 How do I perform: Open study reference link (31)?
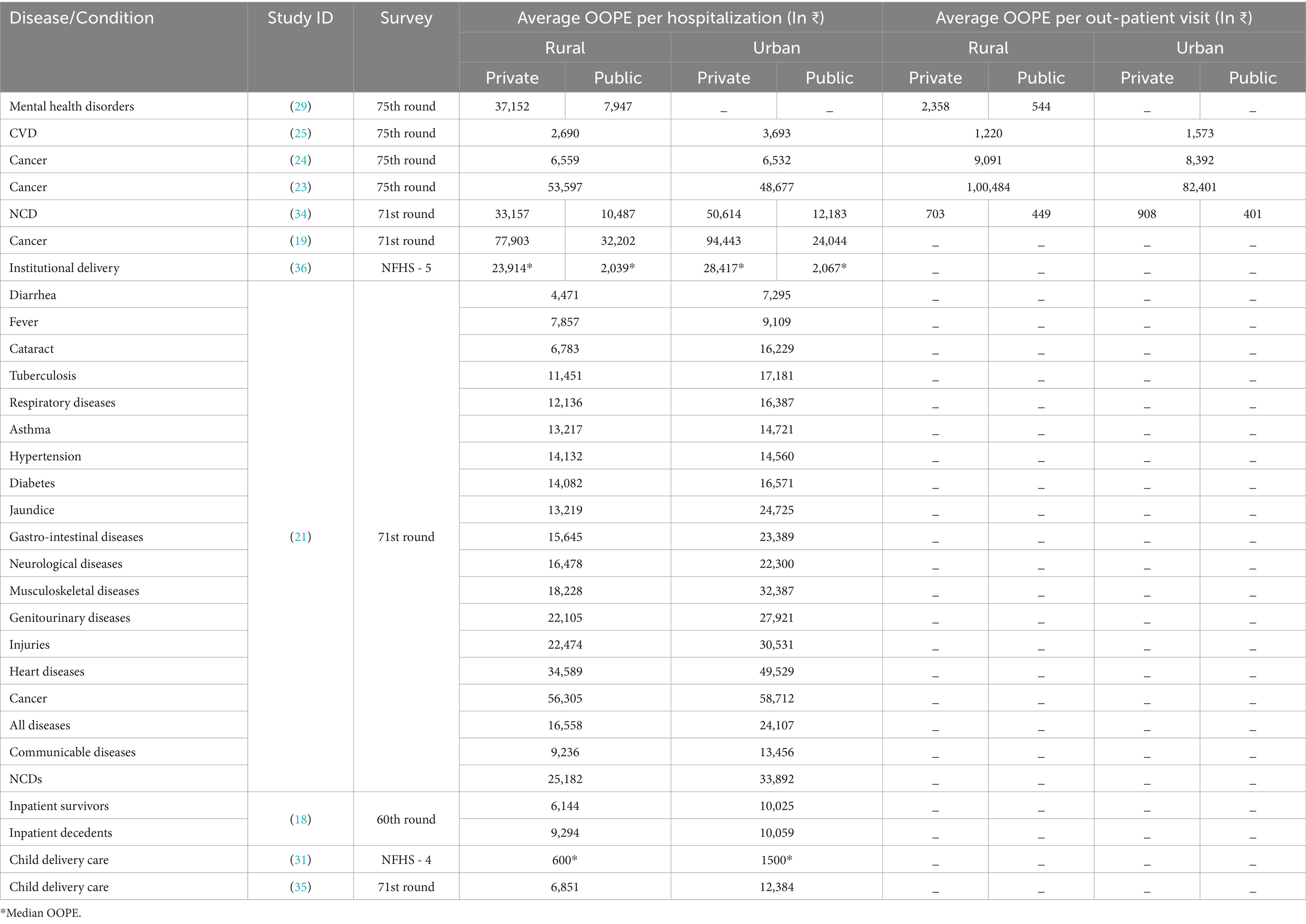click(x=300, y=860)
